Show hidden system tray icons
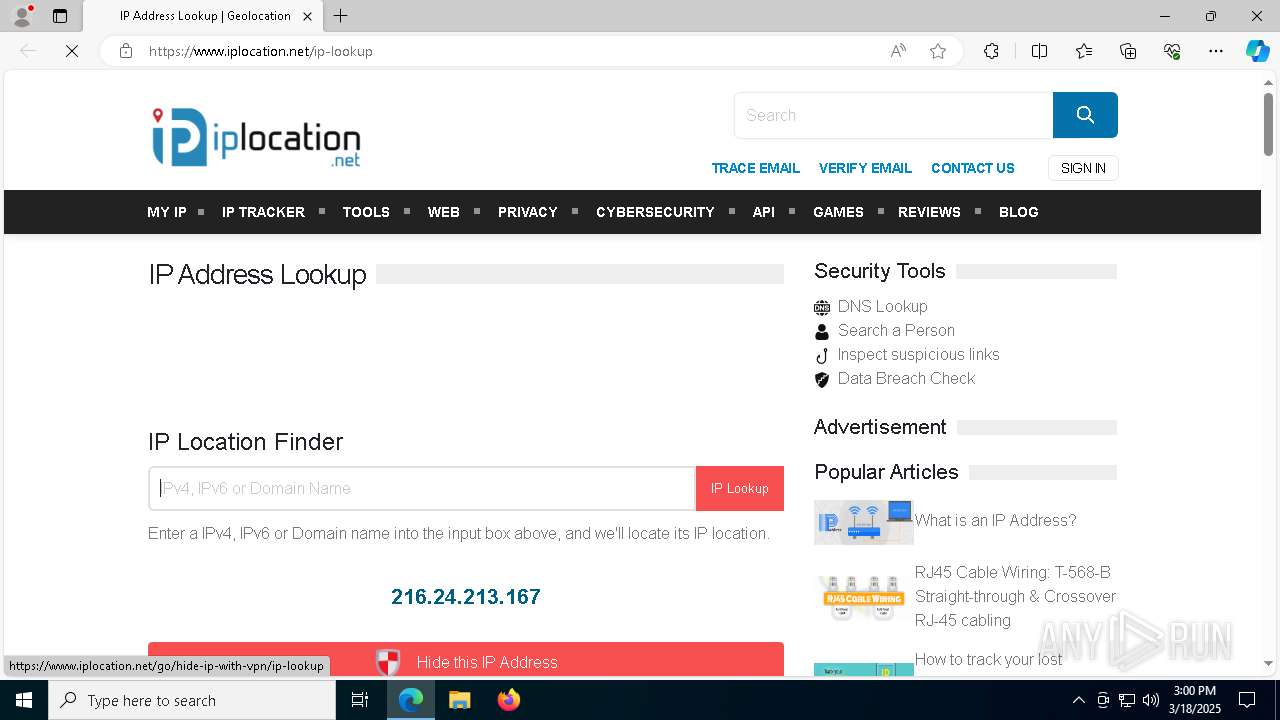 point(1078,700)
